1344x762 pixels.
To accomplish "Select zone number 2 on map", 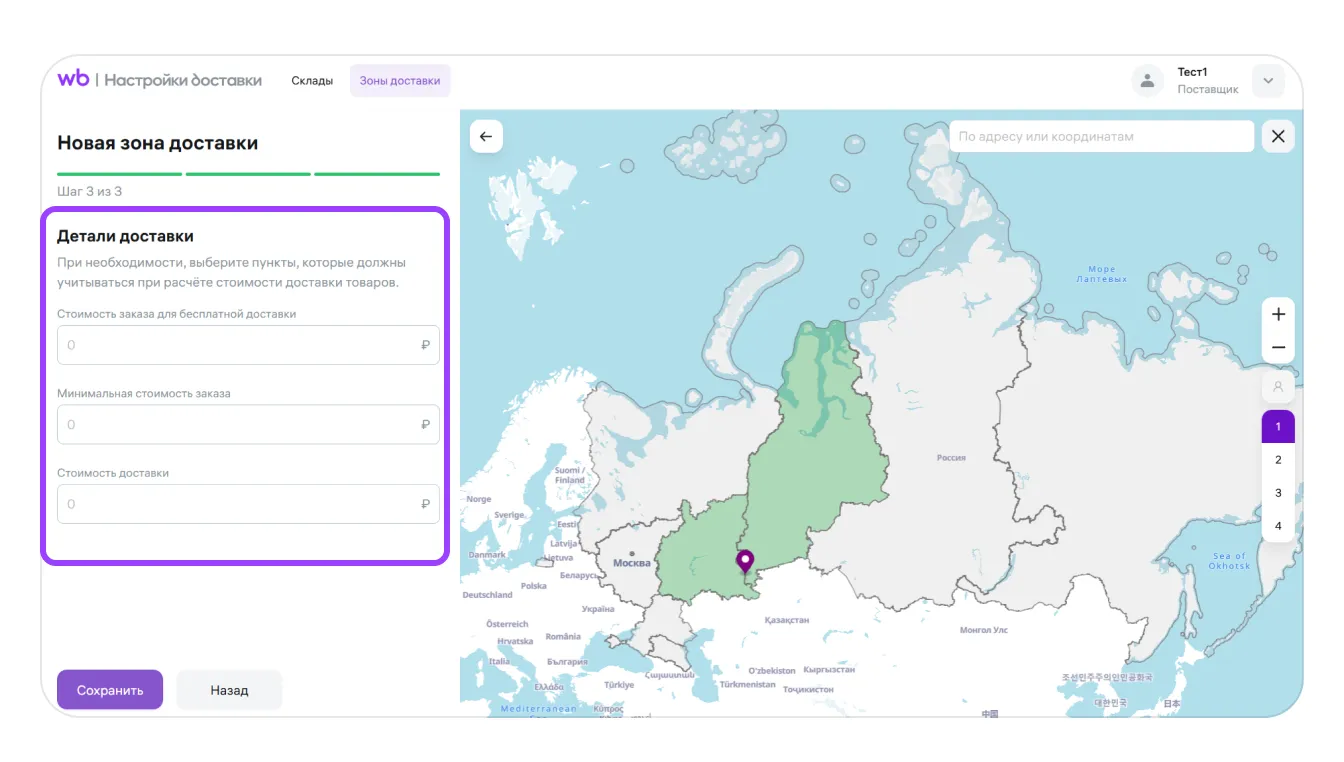I will click(x=1278, y=460).
